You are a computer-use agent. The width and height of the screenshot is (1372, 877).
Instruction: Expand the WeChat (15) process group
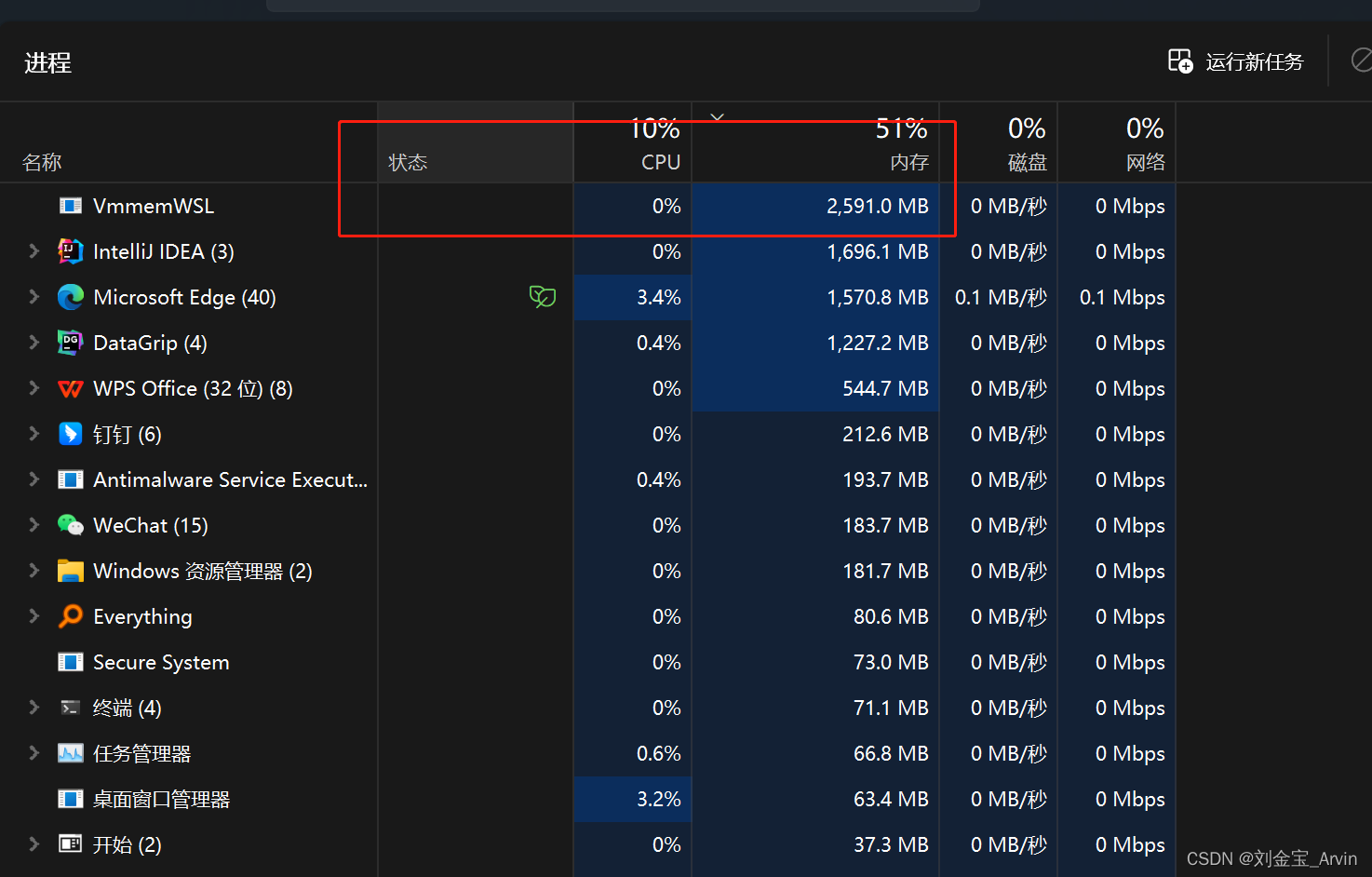point(34,524)
